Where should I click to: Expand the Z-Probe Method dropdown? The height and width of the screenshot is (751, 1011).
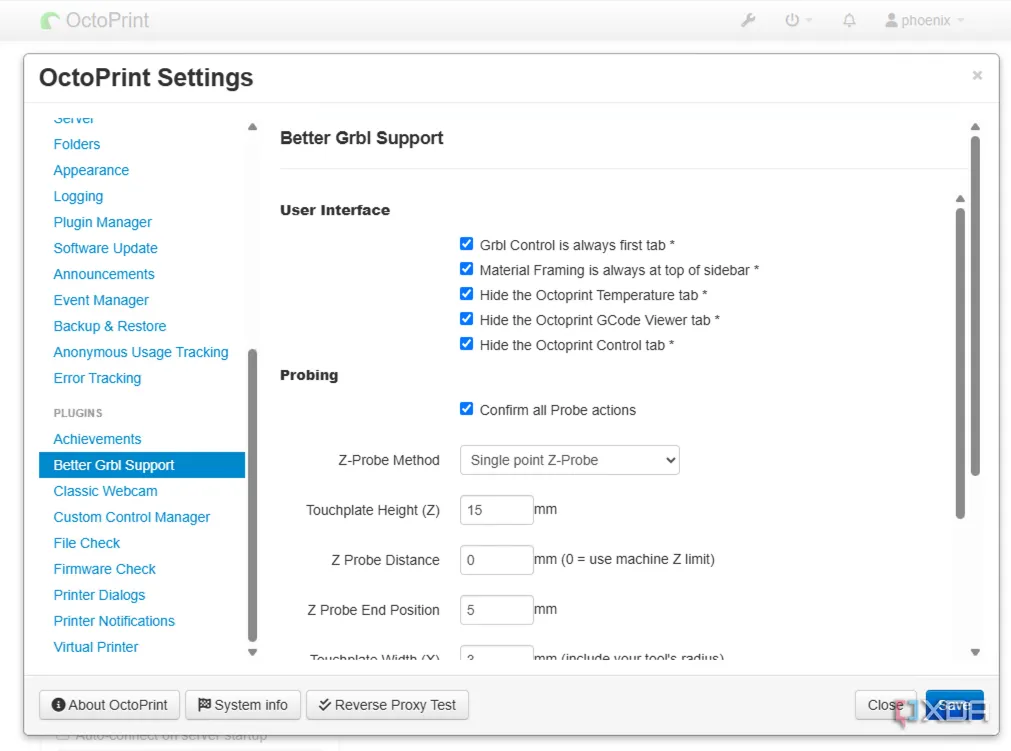pyautogui.click(x=569, y=460)
